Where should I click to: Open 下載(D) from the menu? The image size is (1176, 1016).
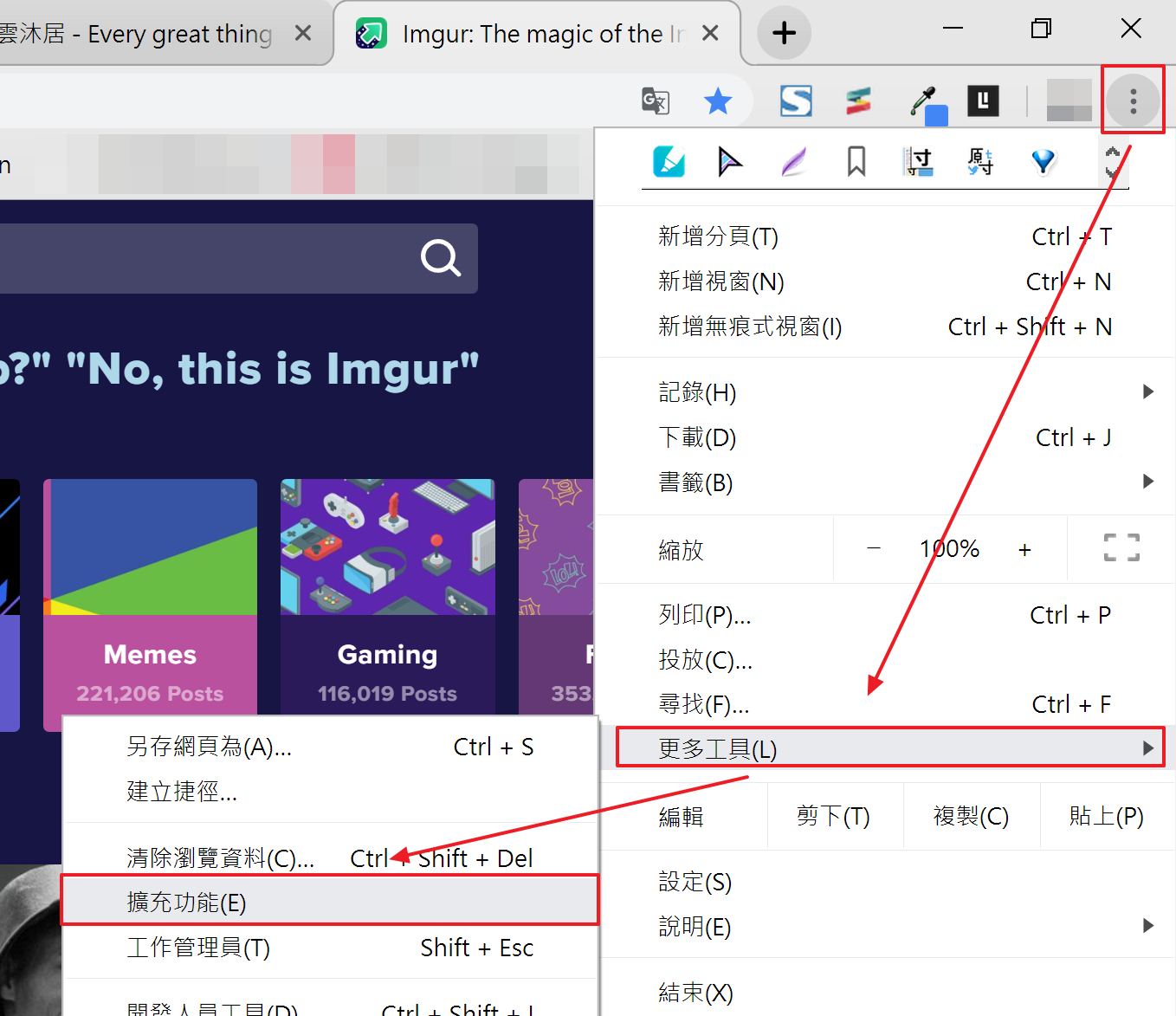coord(885,437)
